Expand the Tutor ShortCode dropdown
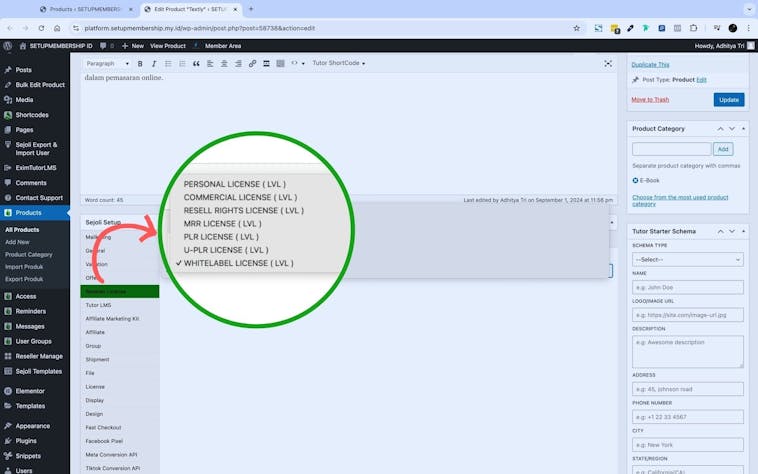Image resolution: width=758 pixels, height=474 pixels. (x=339, y=63)
